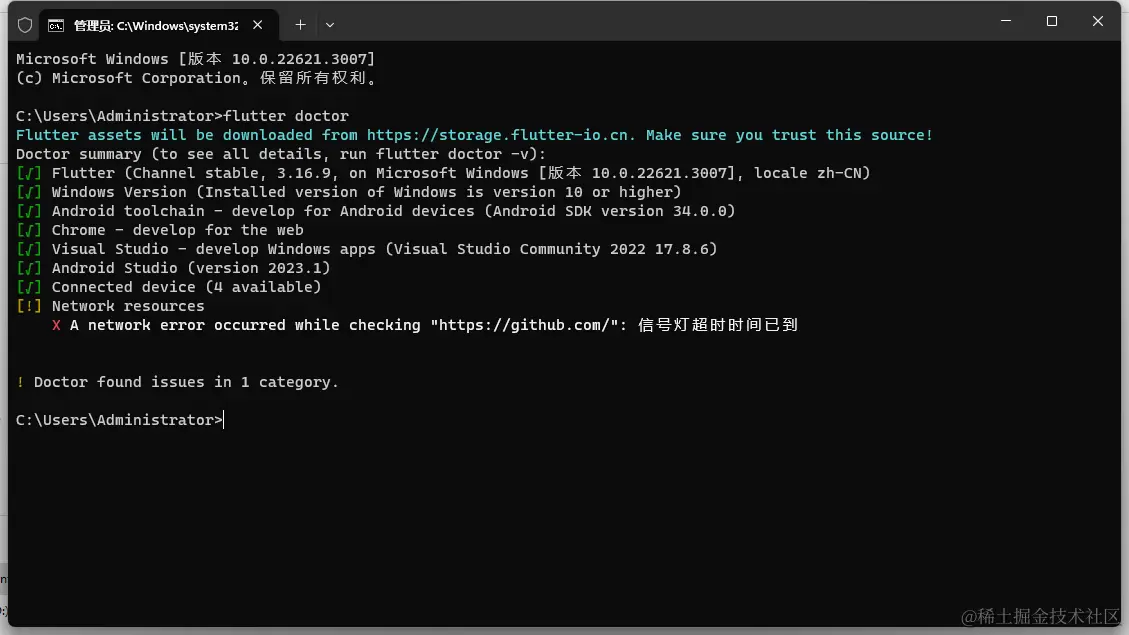Open the tab dropdown chevron

click(x=330, y=24)
